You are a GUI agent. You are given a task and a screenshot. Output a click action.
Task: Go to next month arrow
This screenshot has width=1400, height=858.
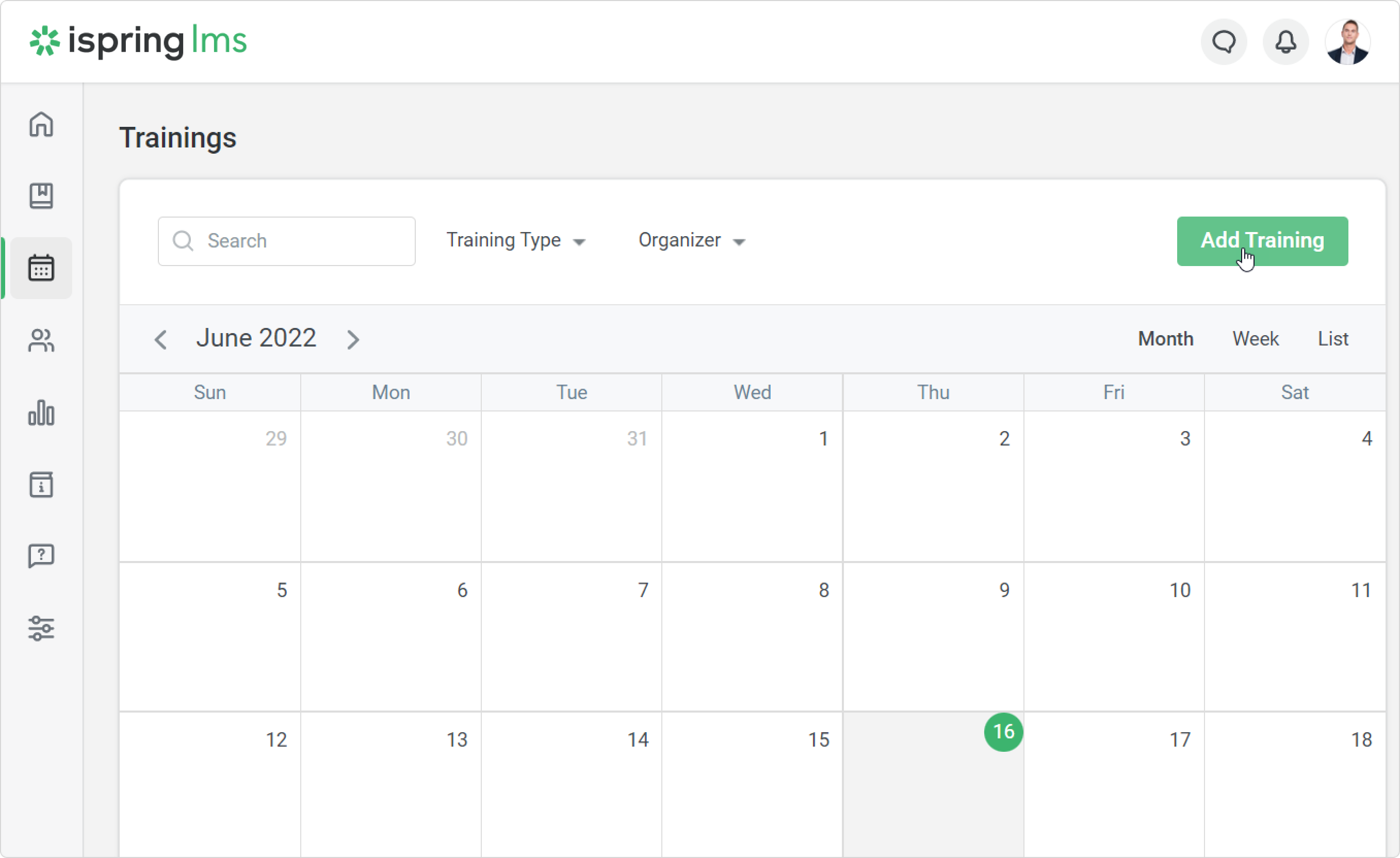pyautogui.click(x=353, y=340)
